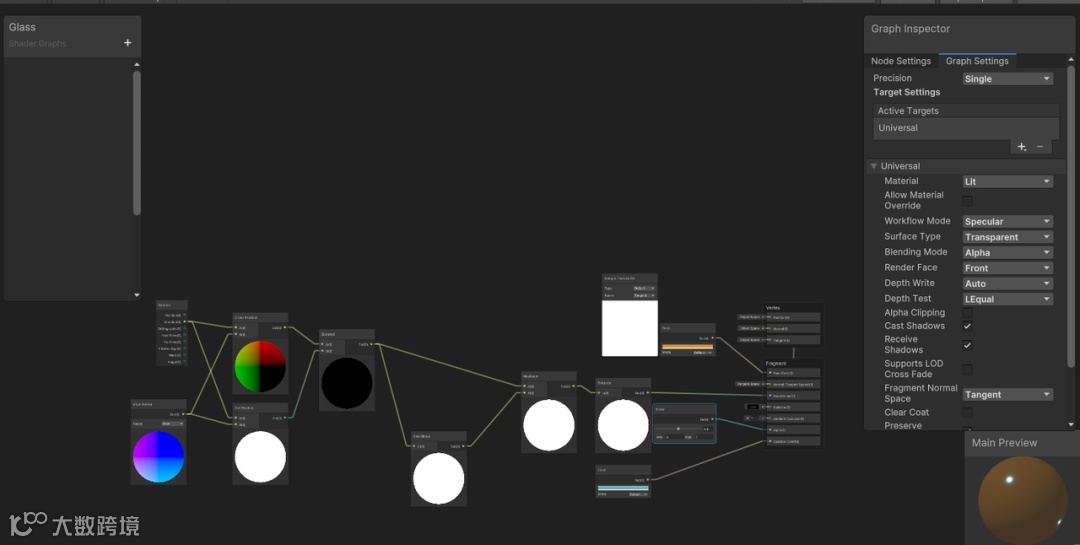This screenshot has height=545, width=1080.
Task: Click the slider track in the Slider node
Action: coord(677,429)
